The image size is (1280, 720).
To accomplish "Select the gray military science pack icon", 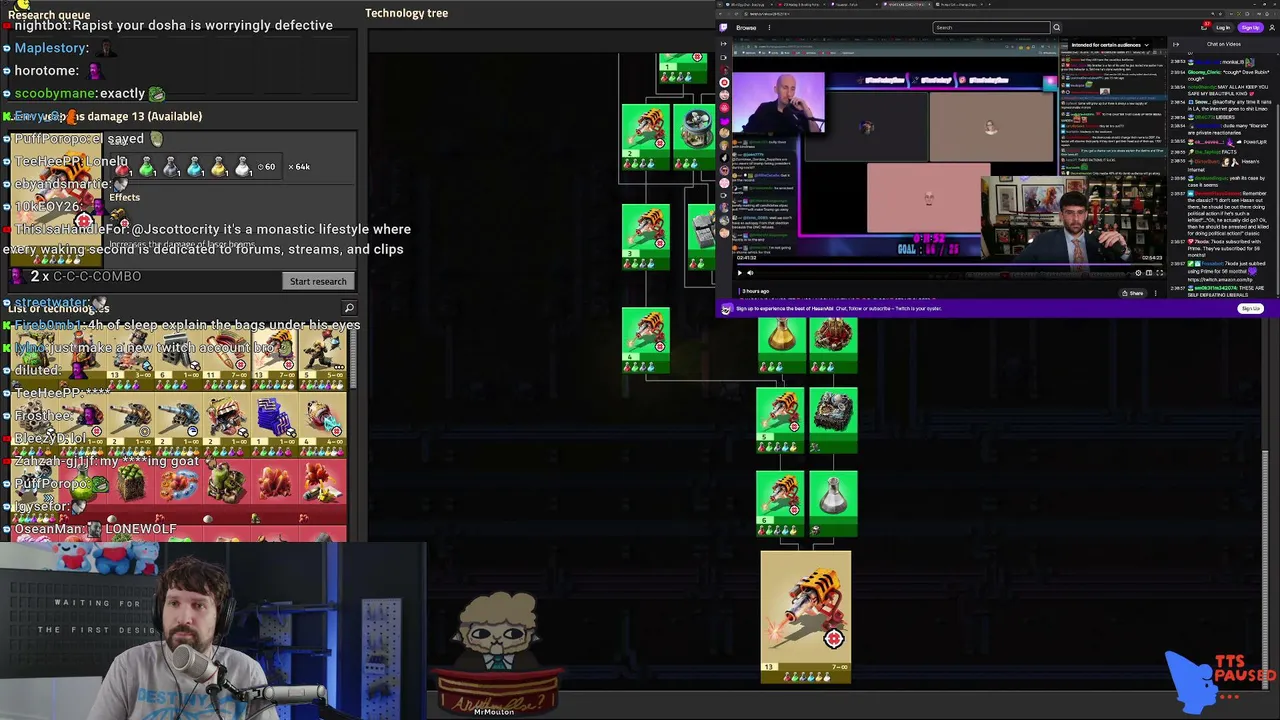I will 171,167.
